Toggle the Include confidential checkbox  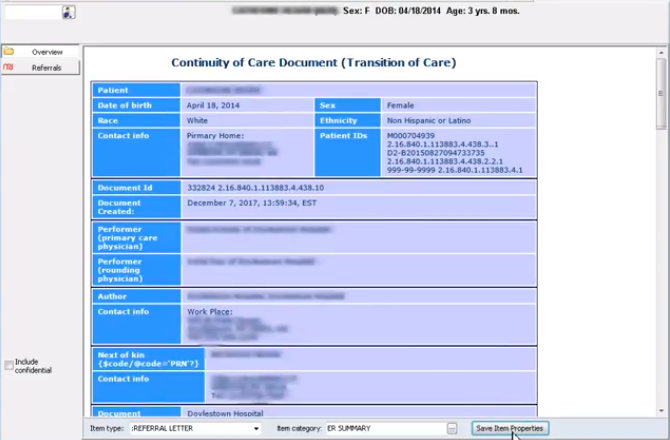click(x=9, y=365)
